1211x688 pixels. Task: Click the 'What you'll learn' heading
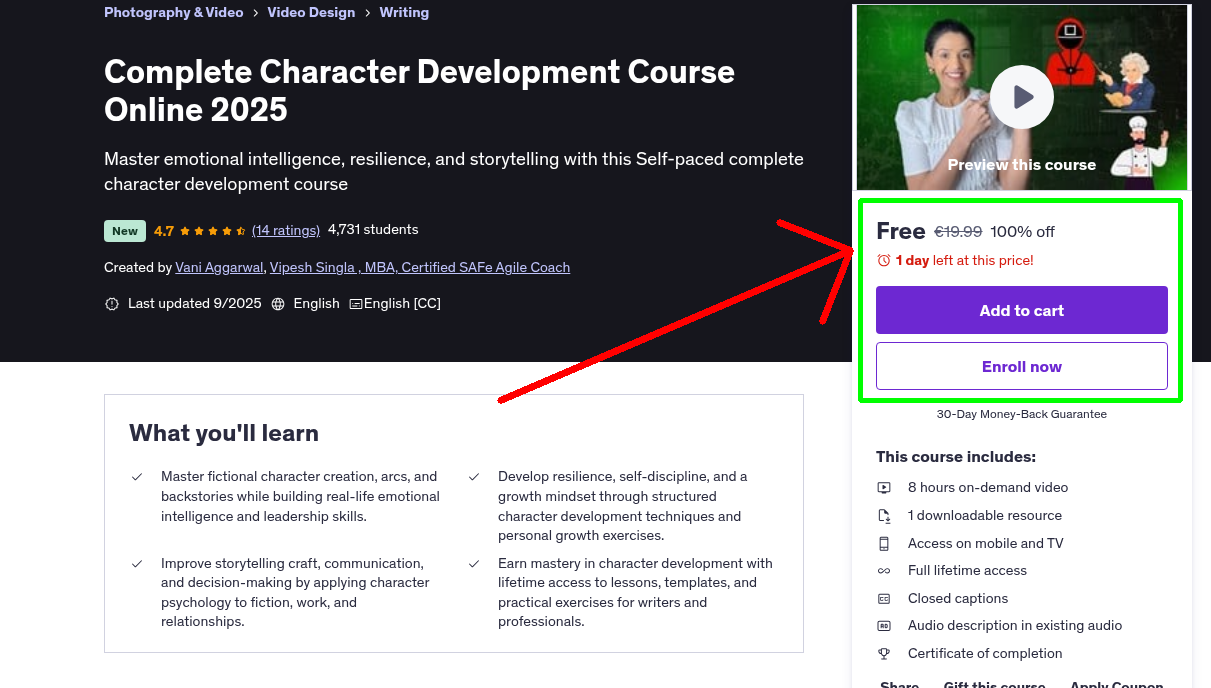click(224, 433)
